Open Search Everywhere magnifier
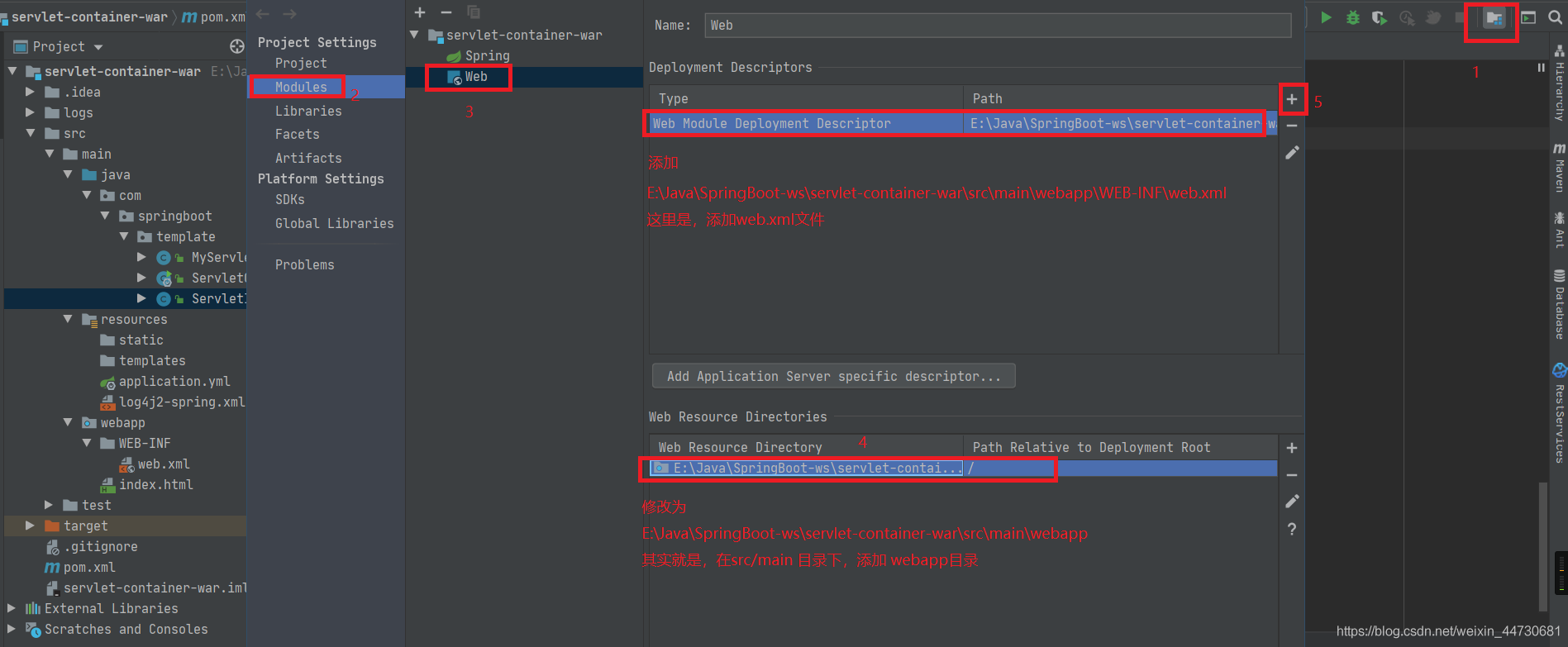The height and width of the screenshot is (647, 1568). (x=1555, y=17)
